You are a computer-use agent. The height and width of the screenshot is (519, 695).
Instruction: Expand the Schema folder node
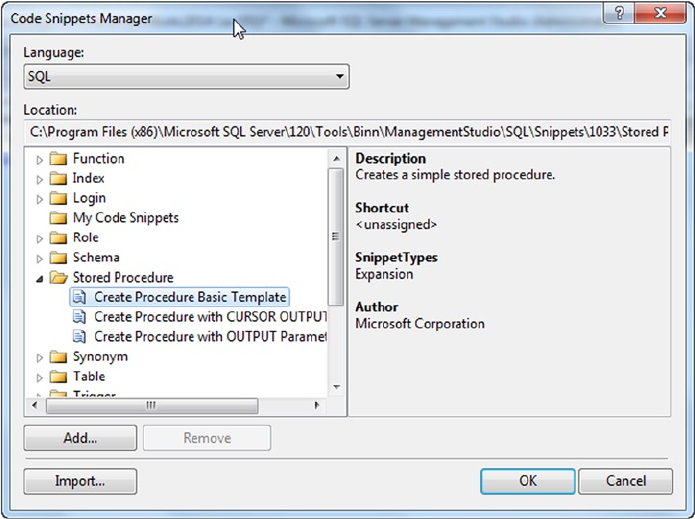click(40, 258)
